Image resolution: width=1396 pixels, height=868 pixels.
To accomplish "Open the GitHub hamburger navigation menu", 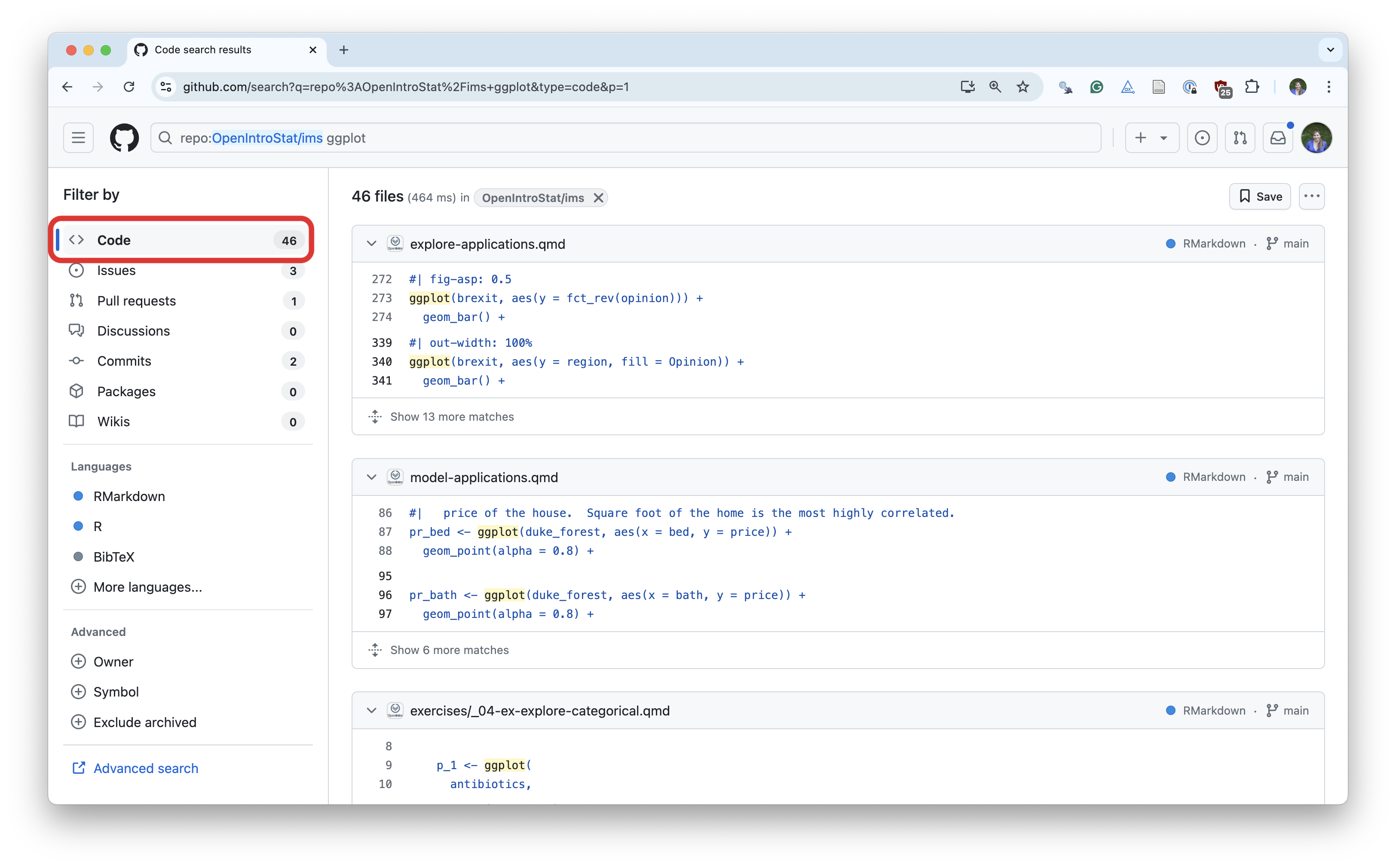I will [x=79, y=137].
